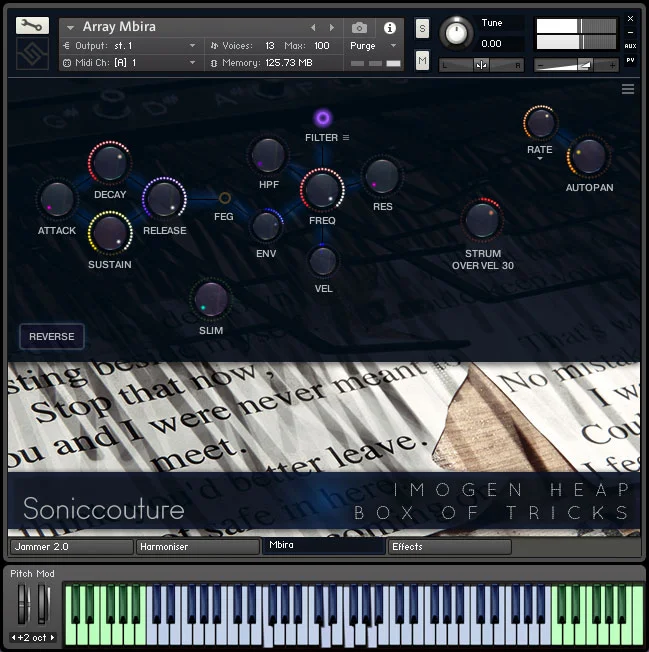Click the Soniccouture logo icon under wrench
The width and height of the screenshot is (649, 652).
32,54
